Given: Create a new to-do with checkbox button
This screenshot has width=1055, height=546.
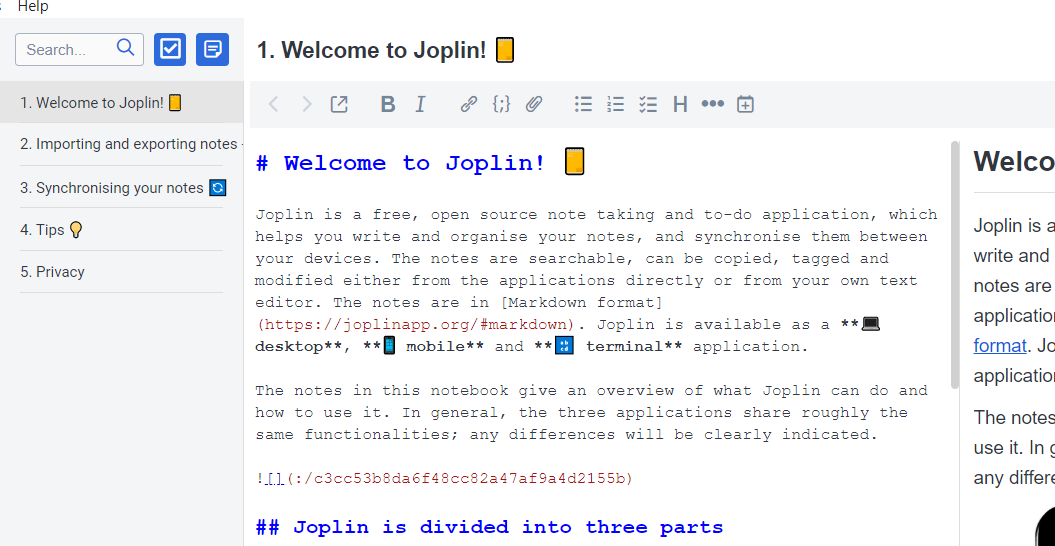Looking at the screenshot, I should [170, 50].
